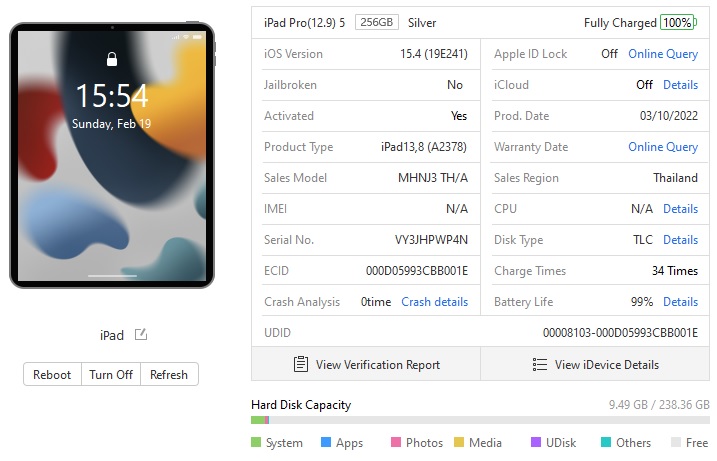Click the pink Photos legend swatch

click(396, 442)
